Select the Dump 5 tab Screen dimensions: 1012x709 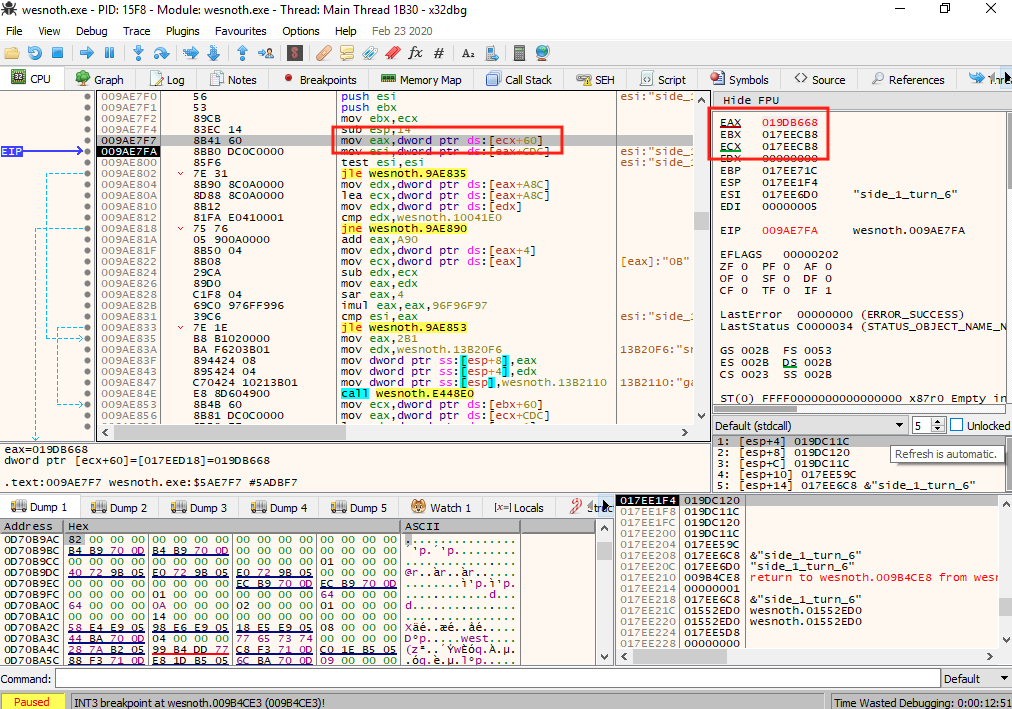click(x=359, y=508)
